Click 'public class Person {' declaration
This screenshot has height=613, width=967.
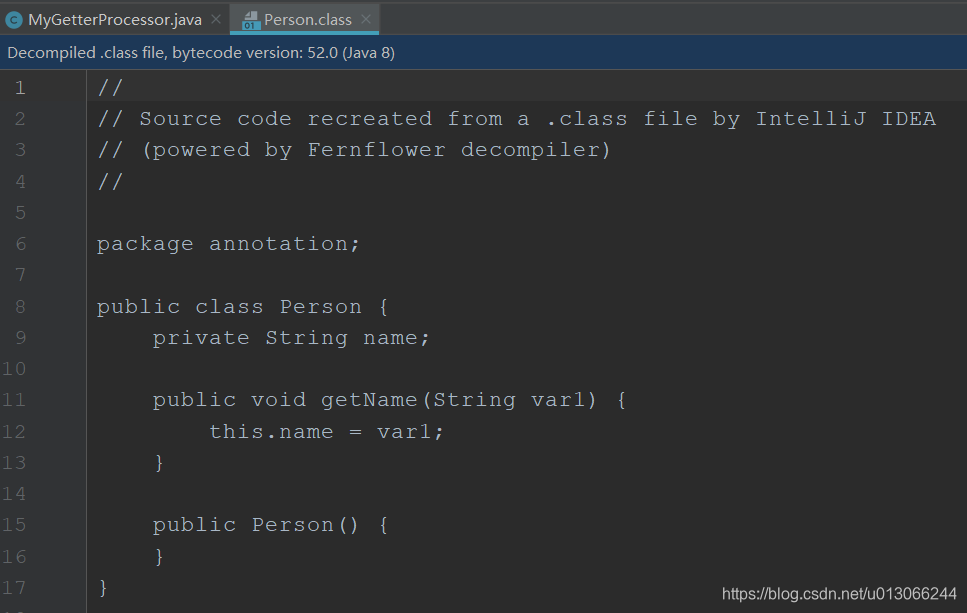[242, 307]
